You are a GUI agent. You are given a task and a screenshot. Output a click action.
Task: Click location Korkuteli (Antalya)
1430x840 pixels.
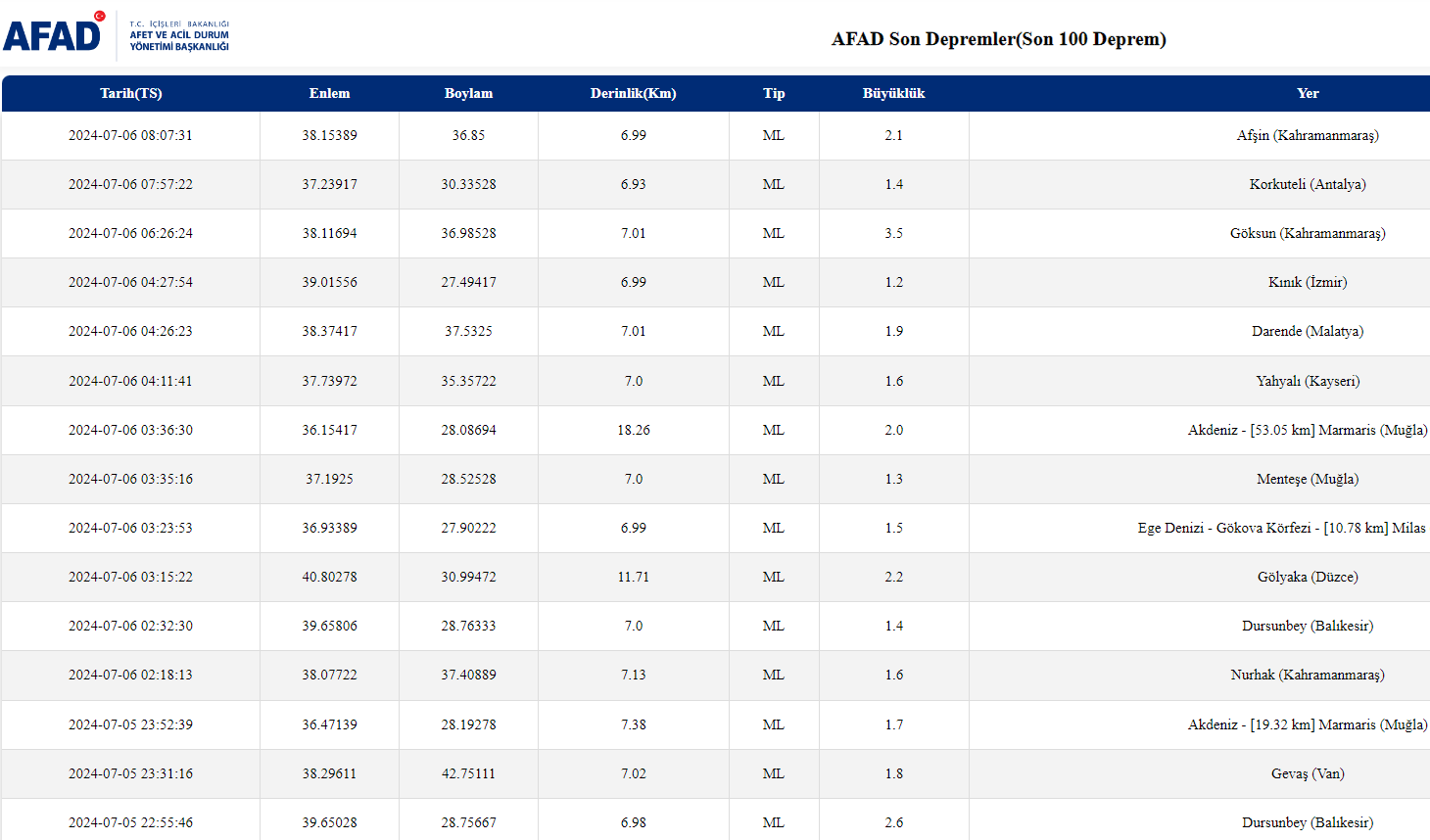(1308, 184)
